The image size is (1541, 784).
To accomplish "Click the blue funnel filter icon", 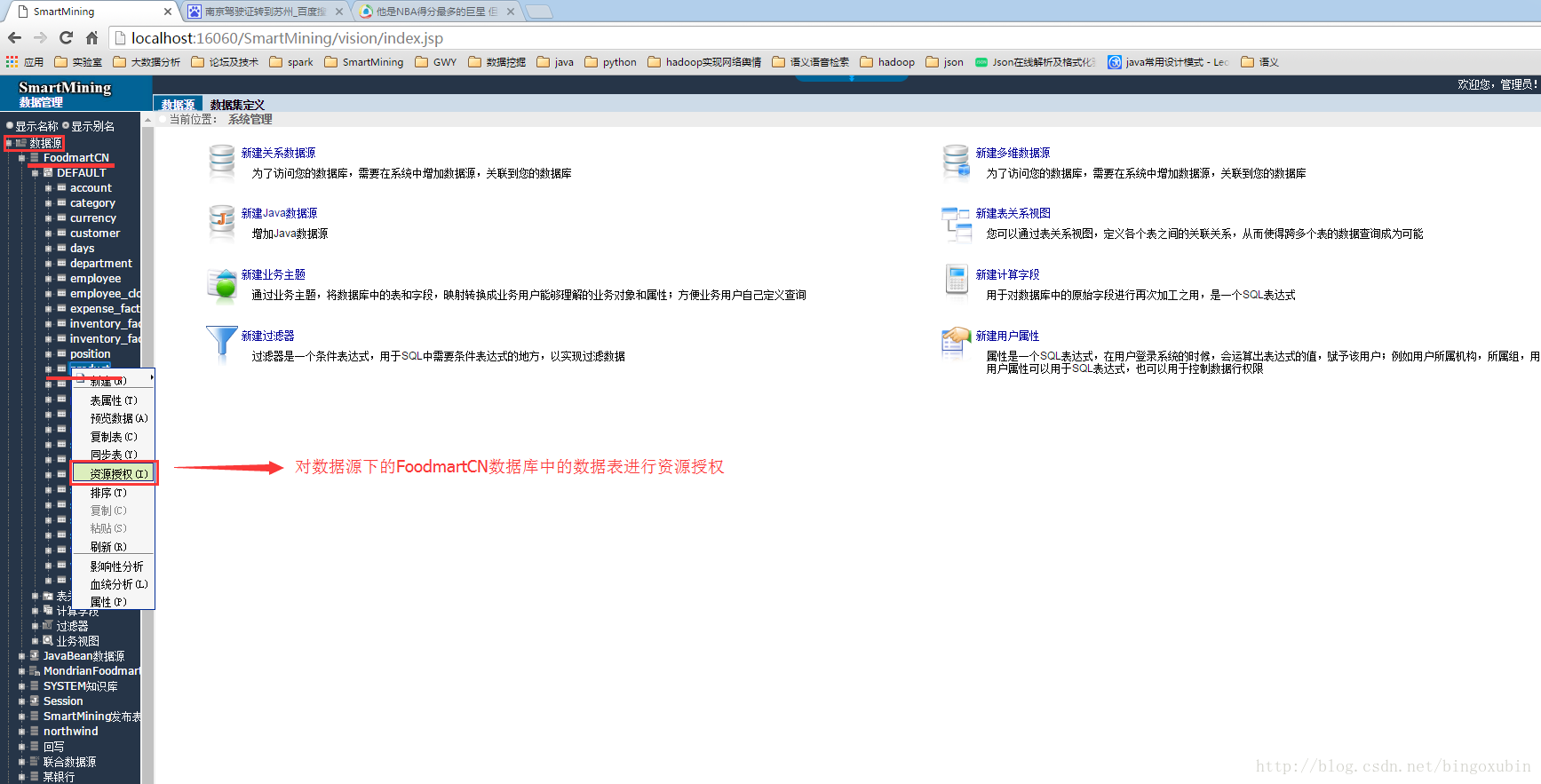I will pyautogui.click(x=221, y=344).
